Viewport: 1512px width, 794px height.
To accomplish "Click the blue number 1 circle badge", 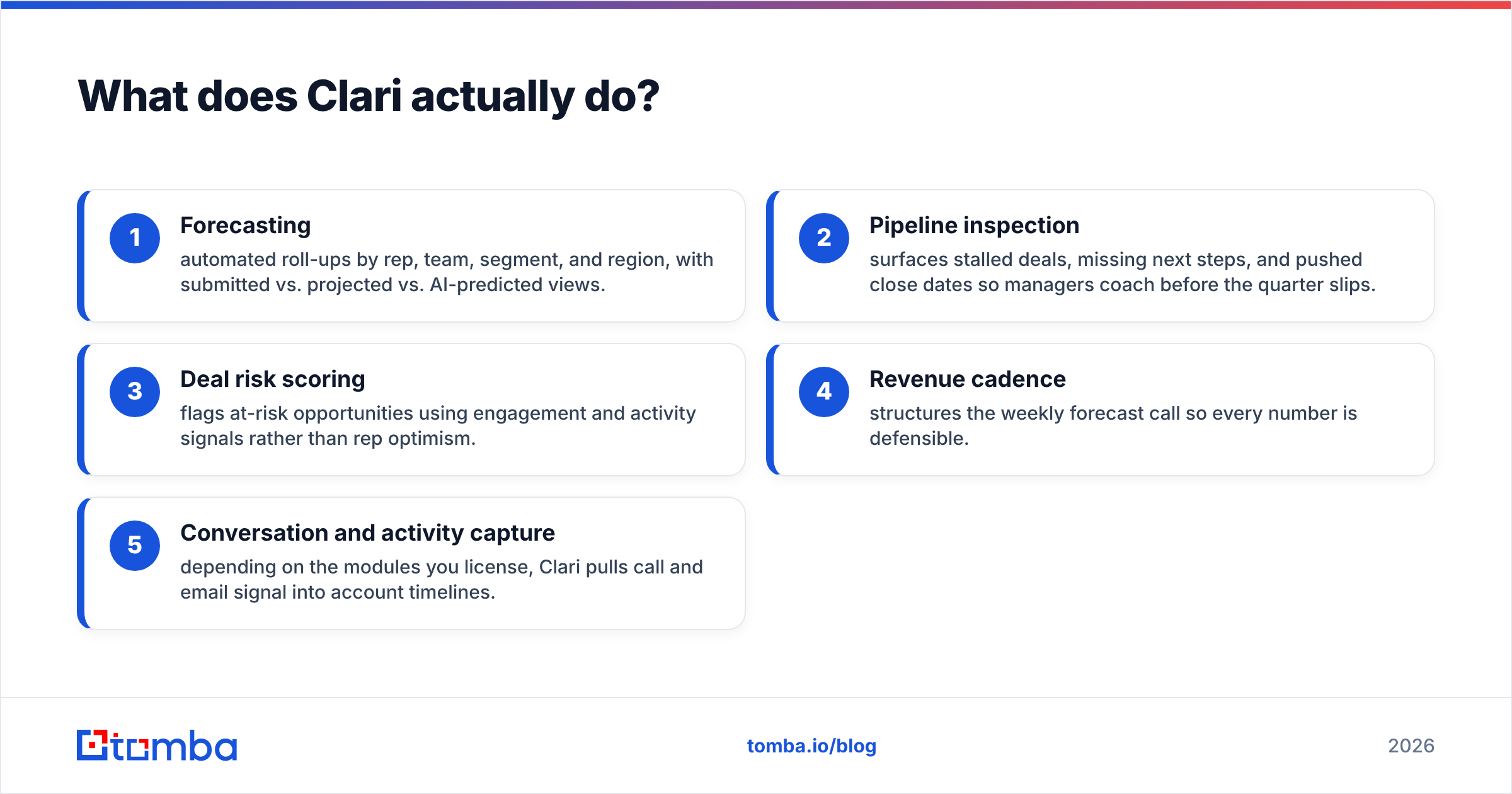I will coord(135,238).
